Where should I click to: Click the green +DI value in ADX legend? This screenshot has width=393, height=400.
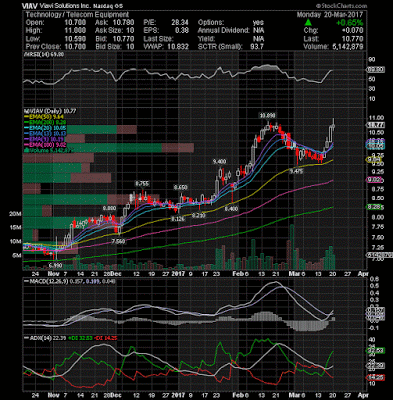point(80,338)
